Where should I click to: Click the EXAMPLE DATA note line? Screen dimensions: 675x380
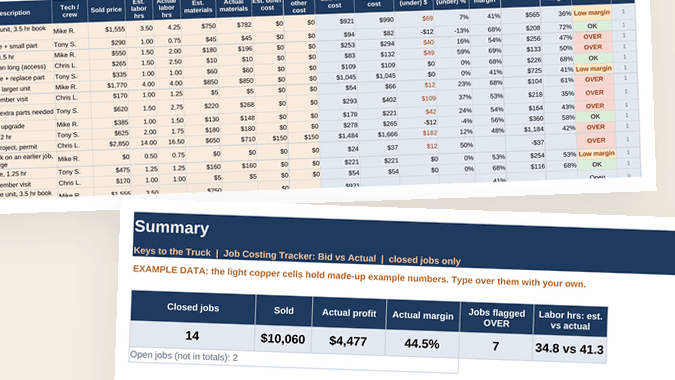pyautogui.click(x=359, y=276)
